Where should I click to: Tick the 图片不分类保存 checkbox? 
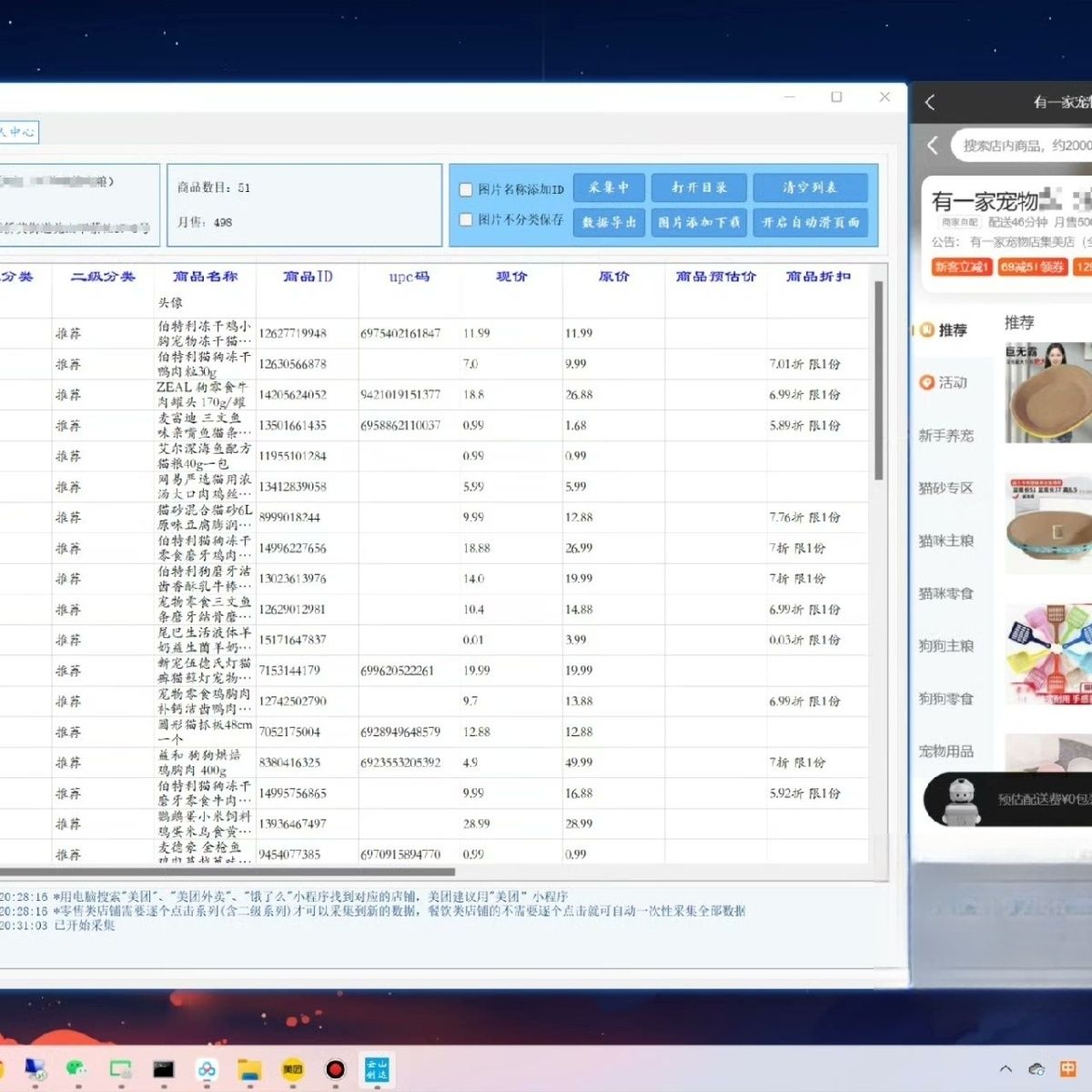pos(466,219)
